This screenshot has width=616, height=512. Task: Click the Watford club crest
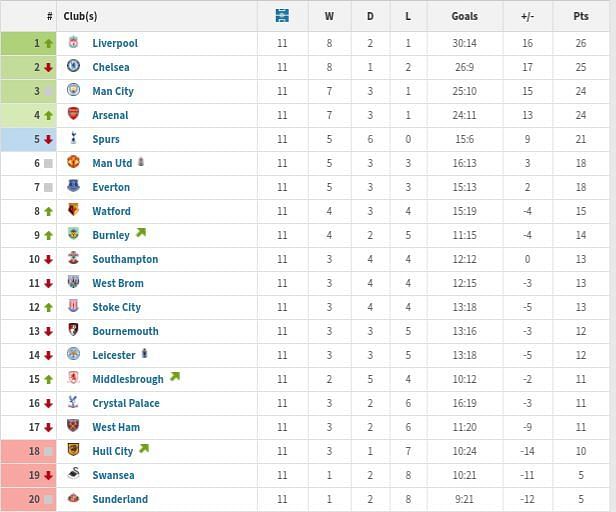[x=74, y=211]
